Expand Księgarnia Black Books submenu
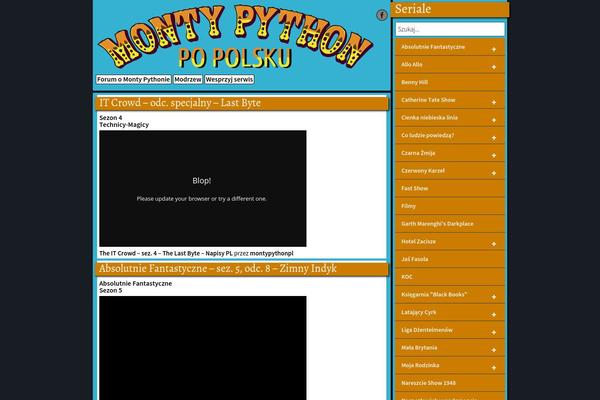Viewport: 600px width, 400px height. 494,297
